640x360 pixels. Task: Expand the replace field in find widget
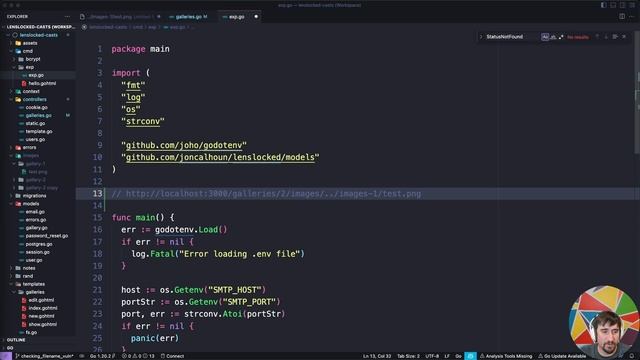[x=481, y=37]
